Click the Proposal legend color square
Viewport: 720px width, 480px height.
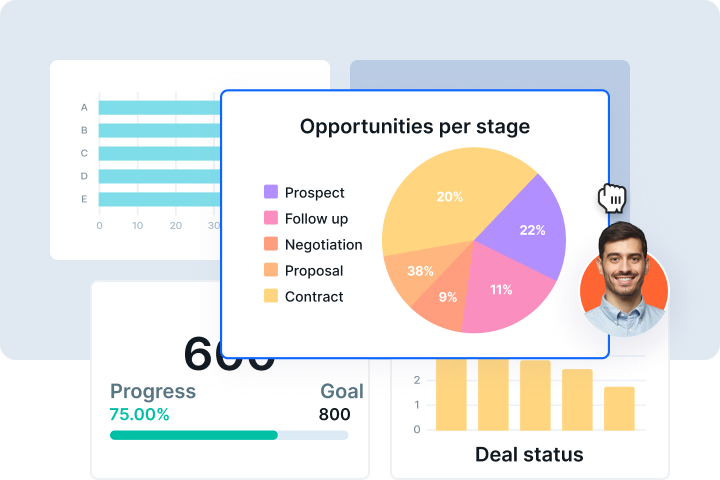pos(271,270)
